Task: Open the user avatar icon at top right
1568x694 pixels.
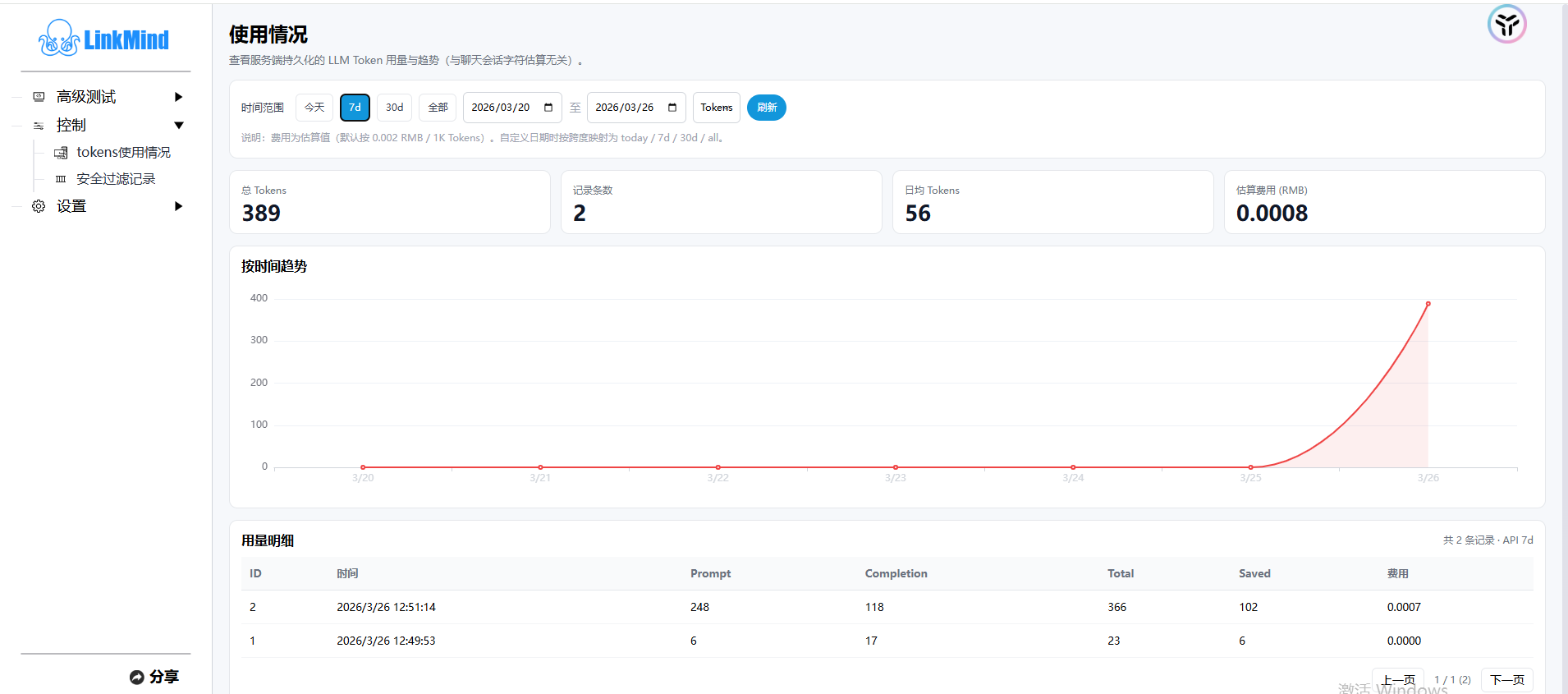Action: [1506, 25]
